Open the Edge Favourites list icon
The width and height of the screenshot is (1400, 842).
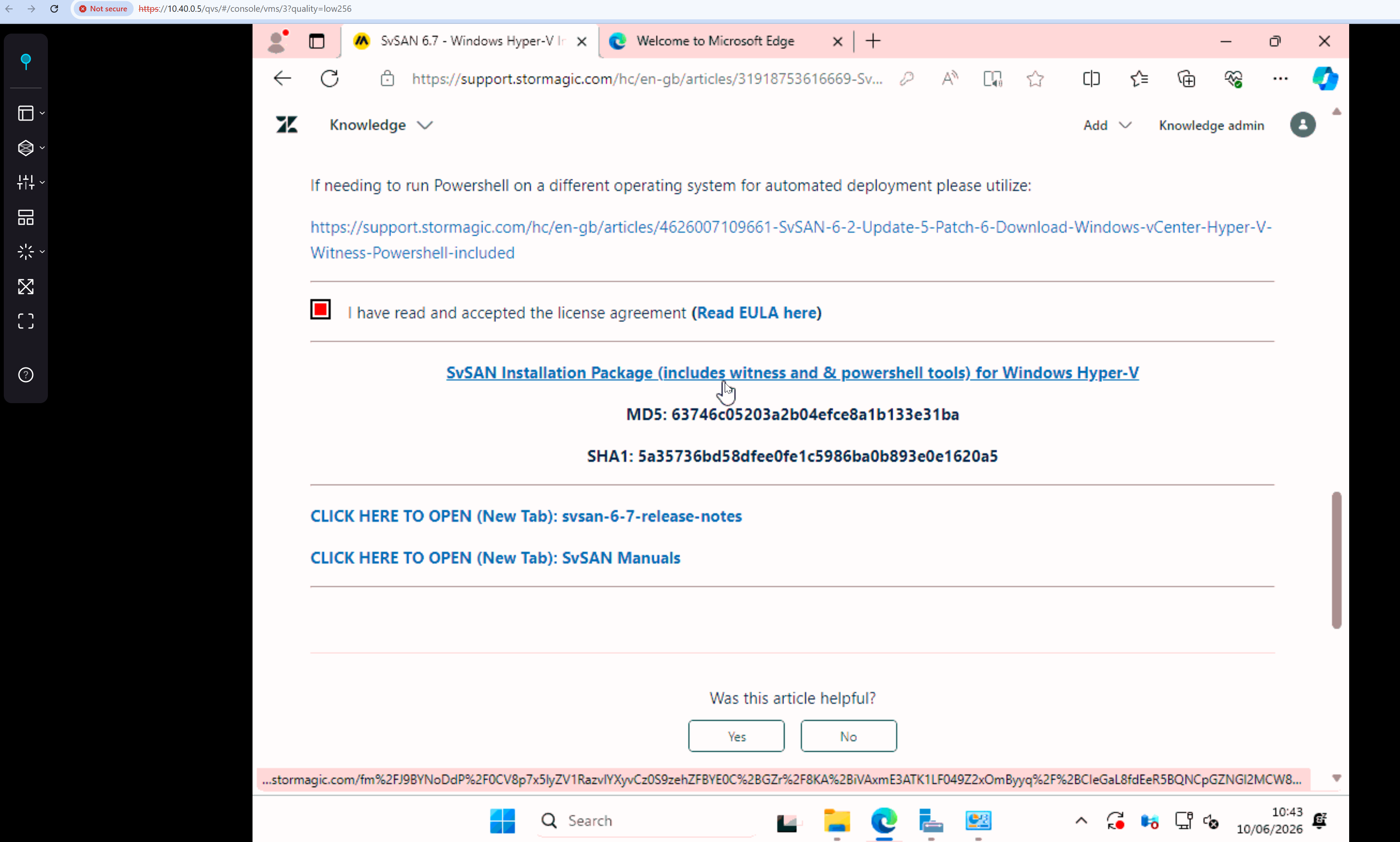coord(1139,78)
